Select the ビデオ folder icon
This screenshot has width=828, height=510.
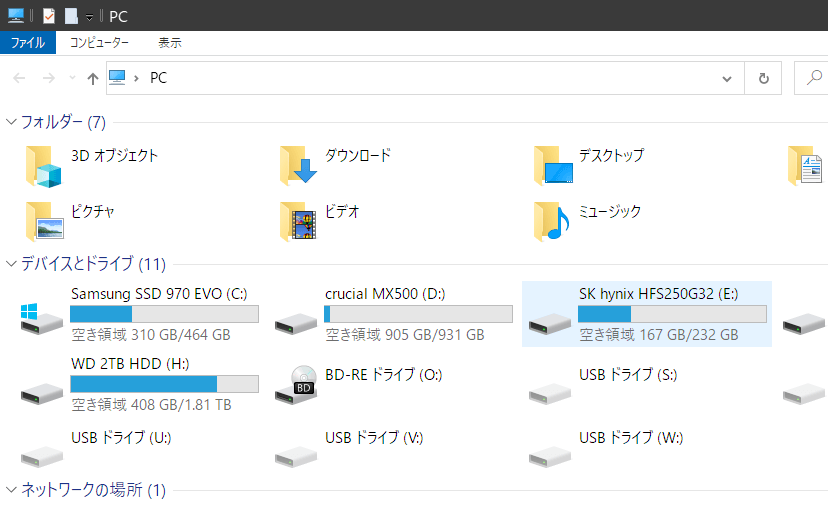pos(298,221)
